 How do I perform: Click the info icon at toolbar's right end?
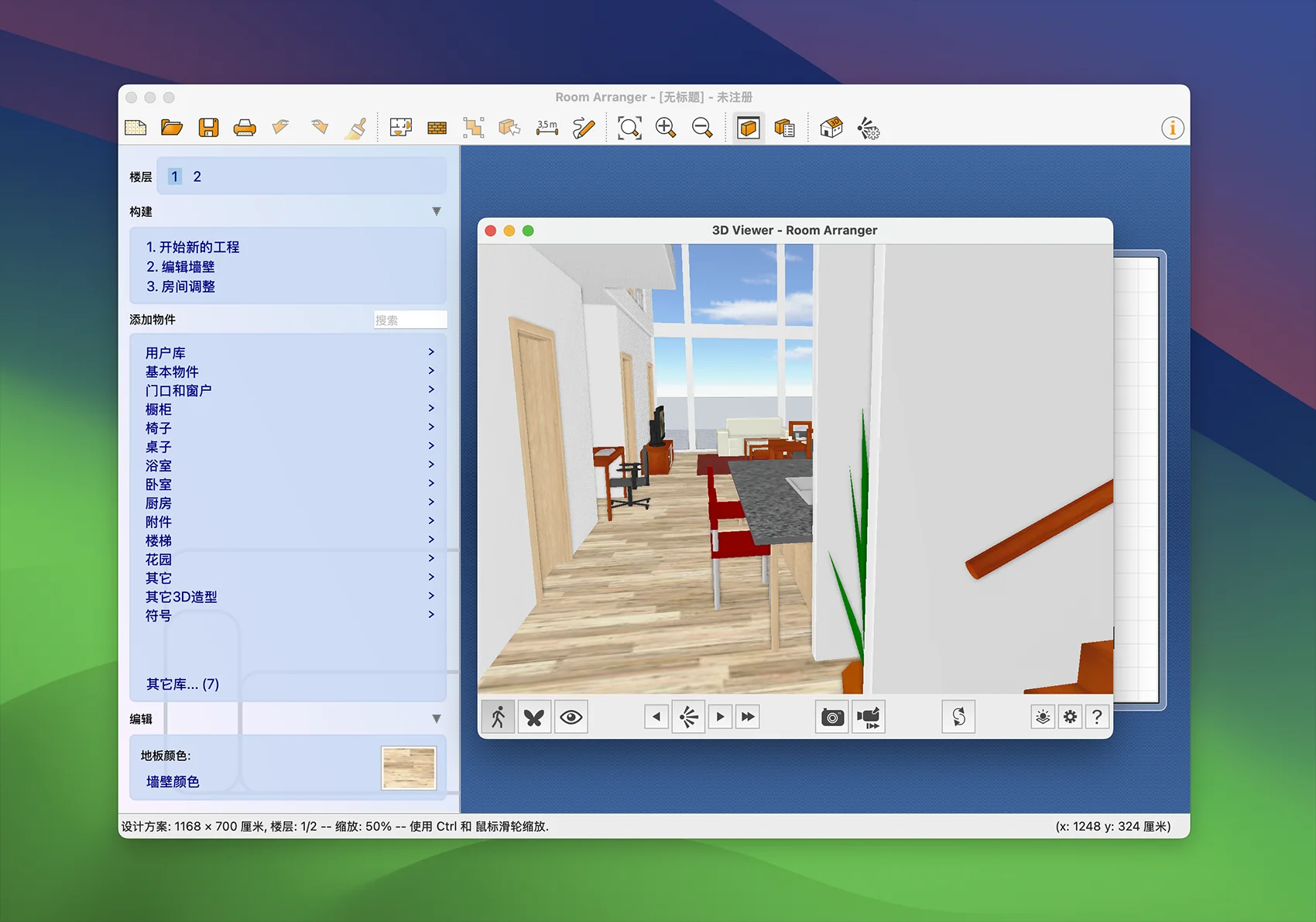tap(1173, 128)
